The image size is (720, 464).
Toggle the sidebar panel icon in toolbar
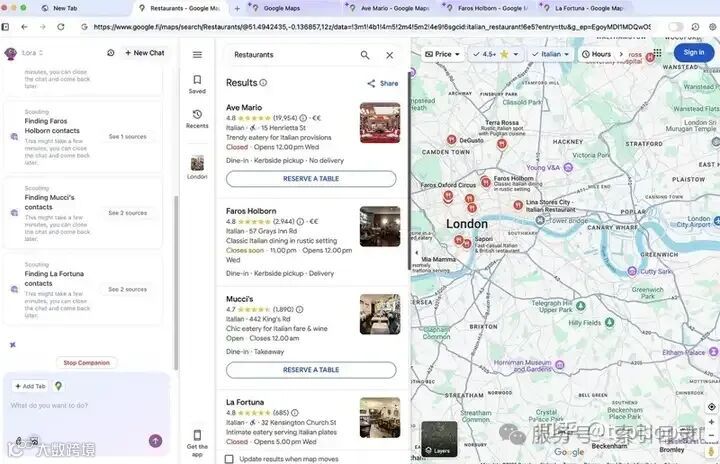[x=5, y=27]
